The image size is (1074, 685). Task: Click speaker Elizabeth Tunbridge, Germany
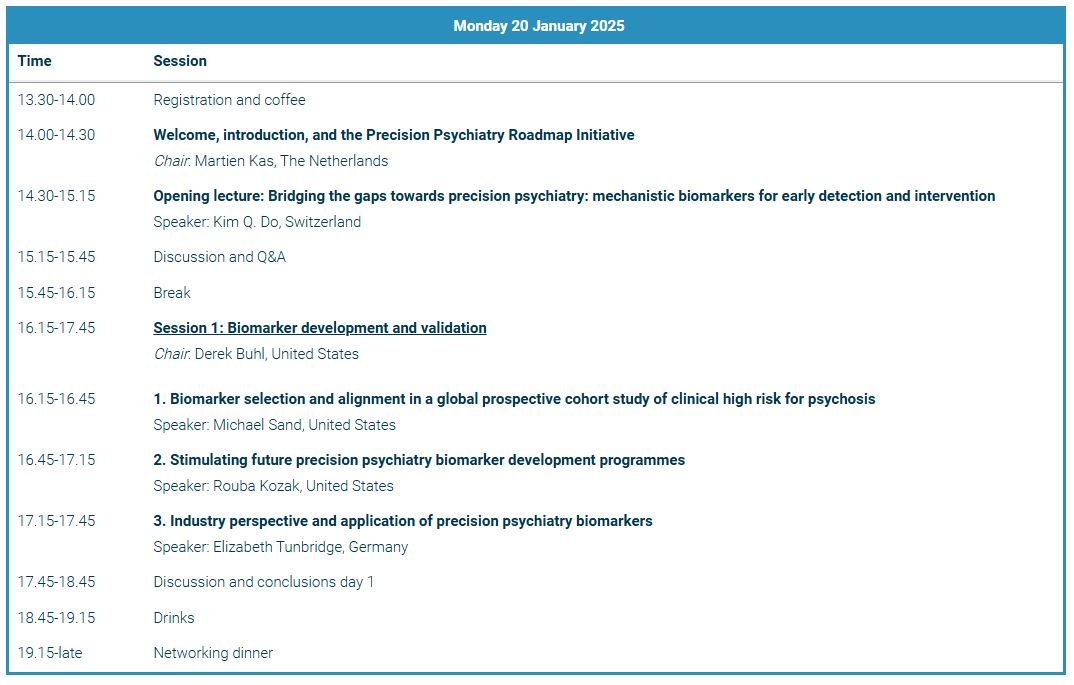(x=310, y=547)
